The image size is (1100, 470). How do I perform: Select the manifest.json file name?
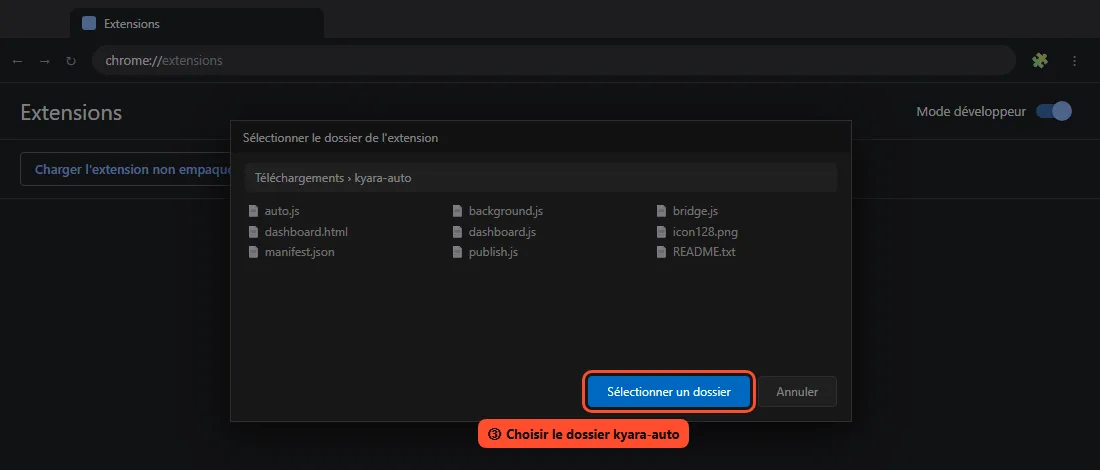tap(300, 252)
